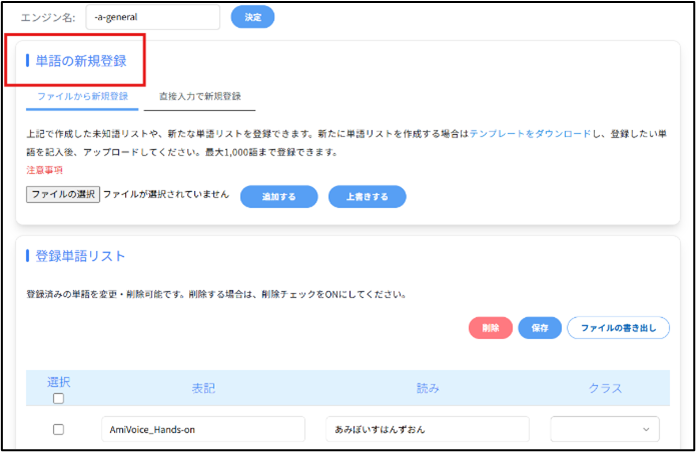Click the 保存 button
Viewport: 696px width, 452px height.
(540, 327)
